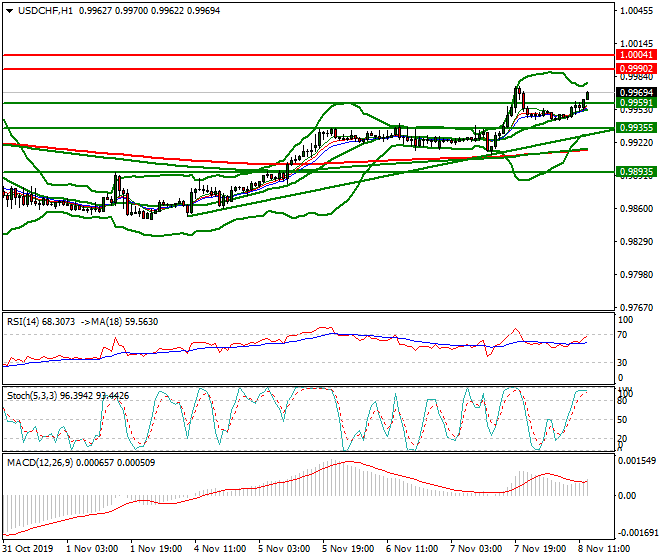Select the 0.97670 price scale value
The height and width of the screenshot is (560, 660).
tap(637, 308)
